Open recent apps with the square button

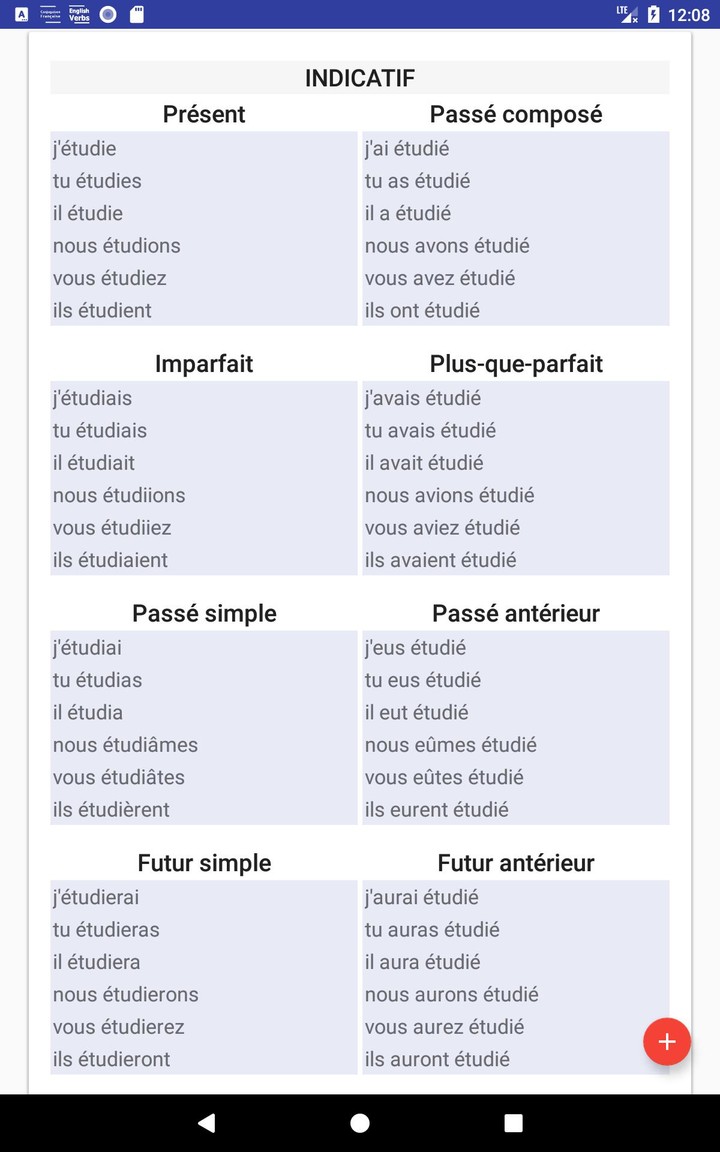tap(513, 1122)
